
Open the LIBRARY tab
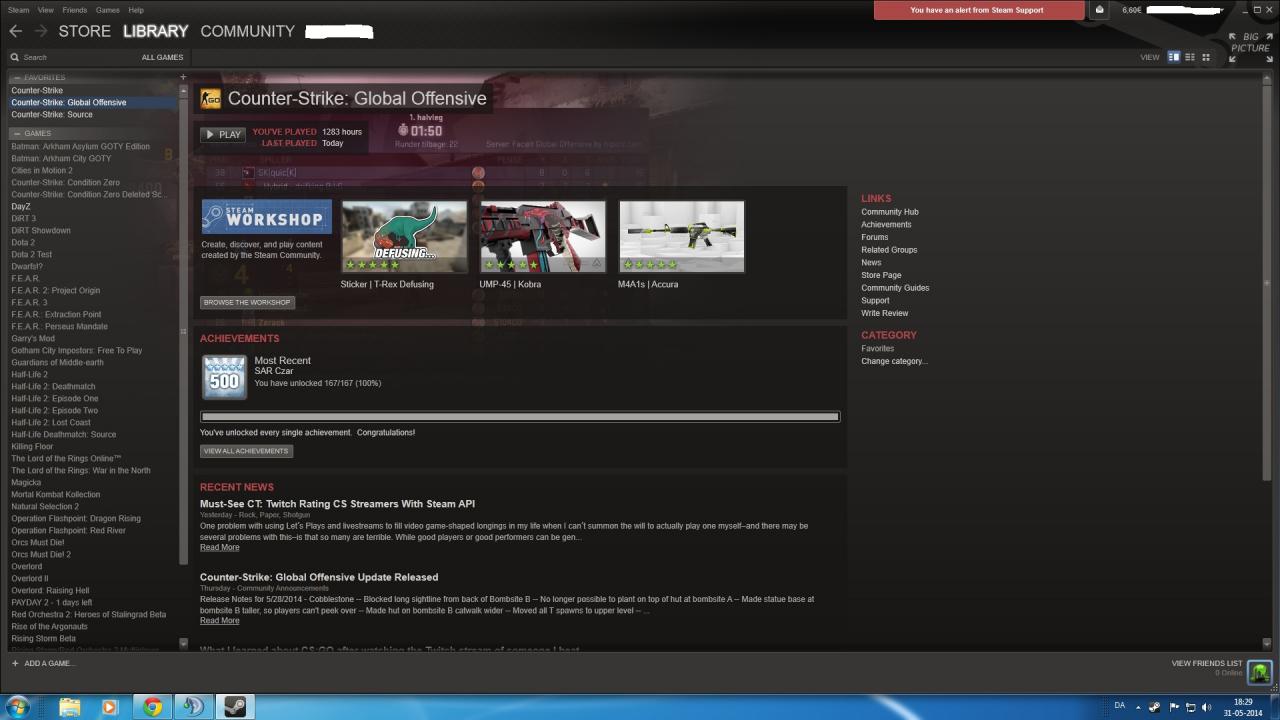click(155, 31)
